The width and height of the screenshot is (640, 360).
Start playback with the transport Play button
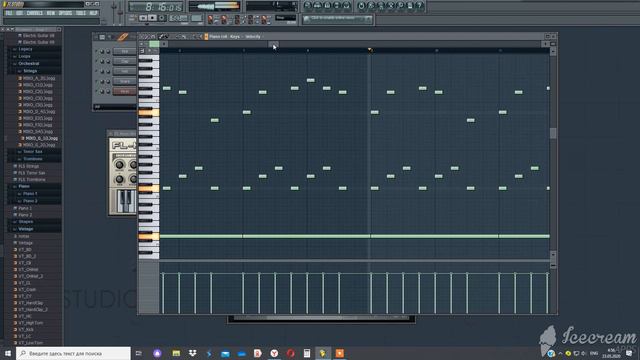pos(143,18)
